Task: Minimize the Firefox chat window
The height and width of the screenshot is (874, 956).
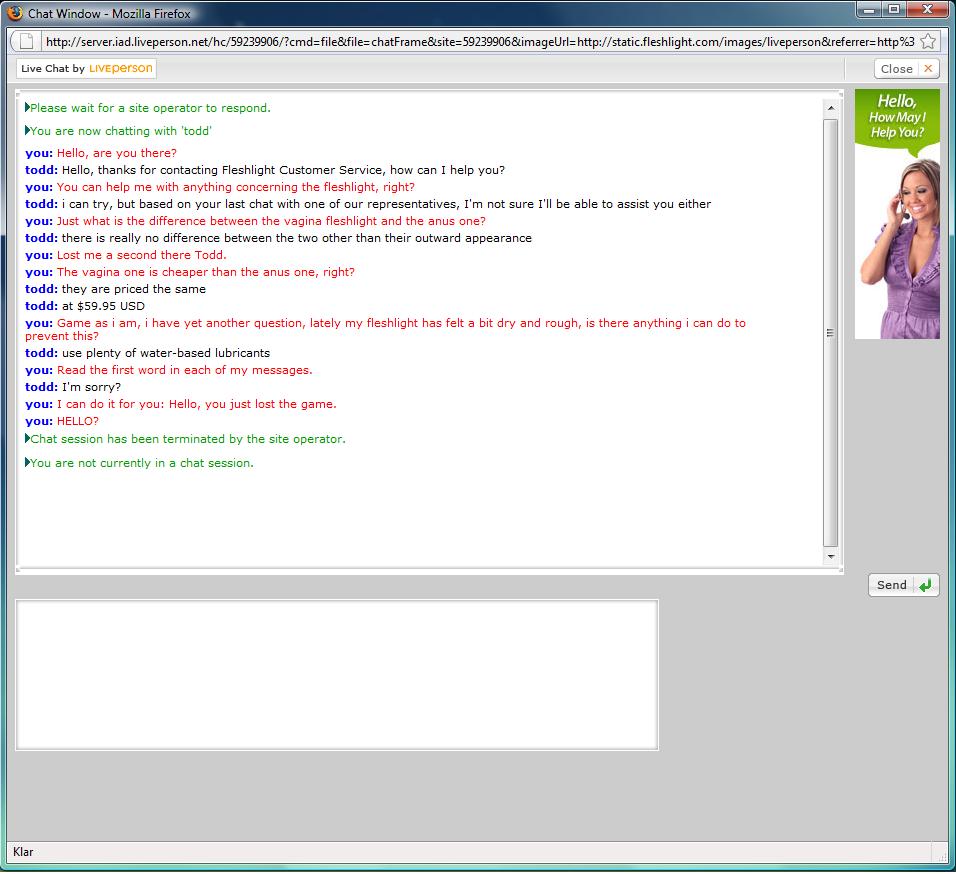Action: [868, 10]
